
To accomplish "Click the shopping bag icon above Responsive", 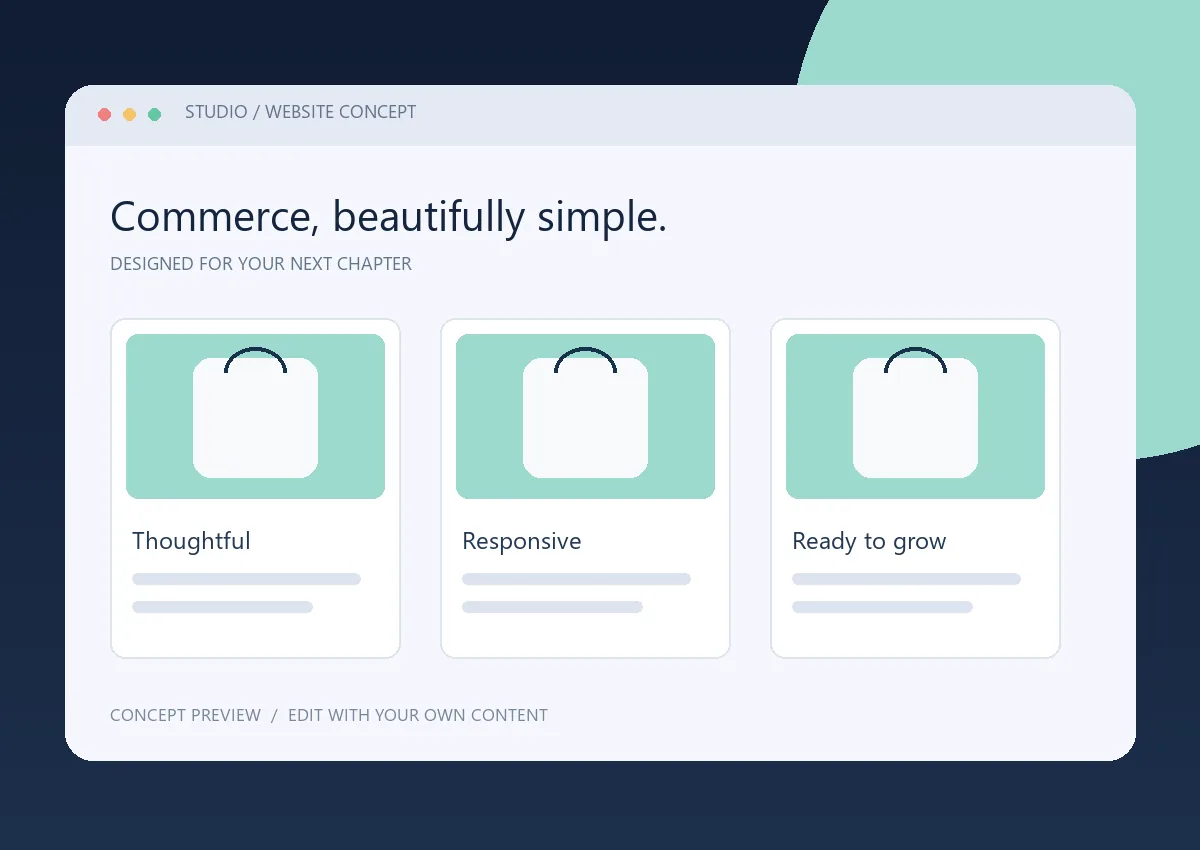I will pyautogui.click(x=585, y=412).
